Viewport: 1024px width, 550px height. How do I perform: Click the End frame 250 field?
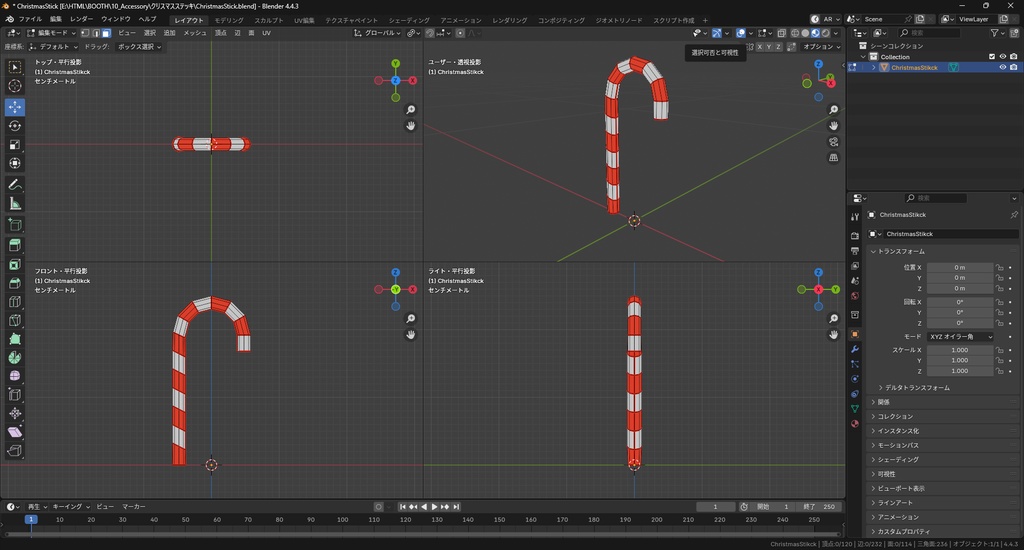[820, 507]
